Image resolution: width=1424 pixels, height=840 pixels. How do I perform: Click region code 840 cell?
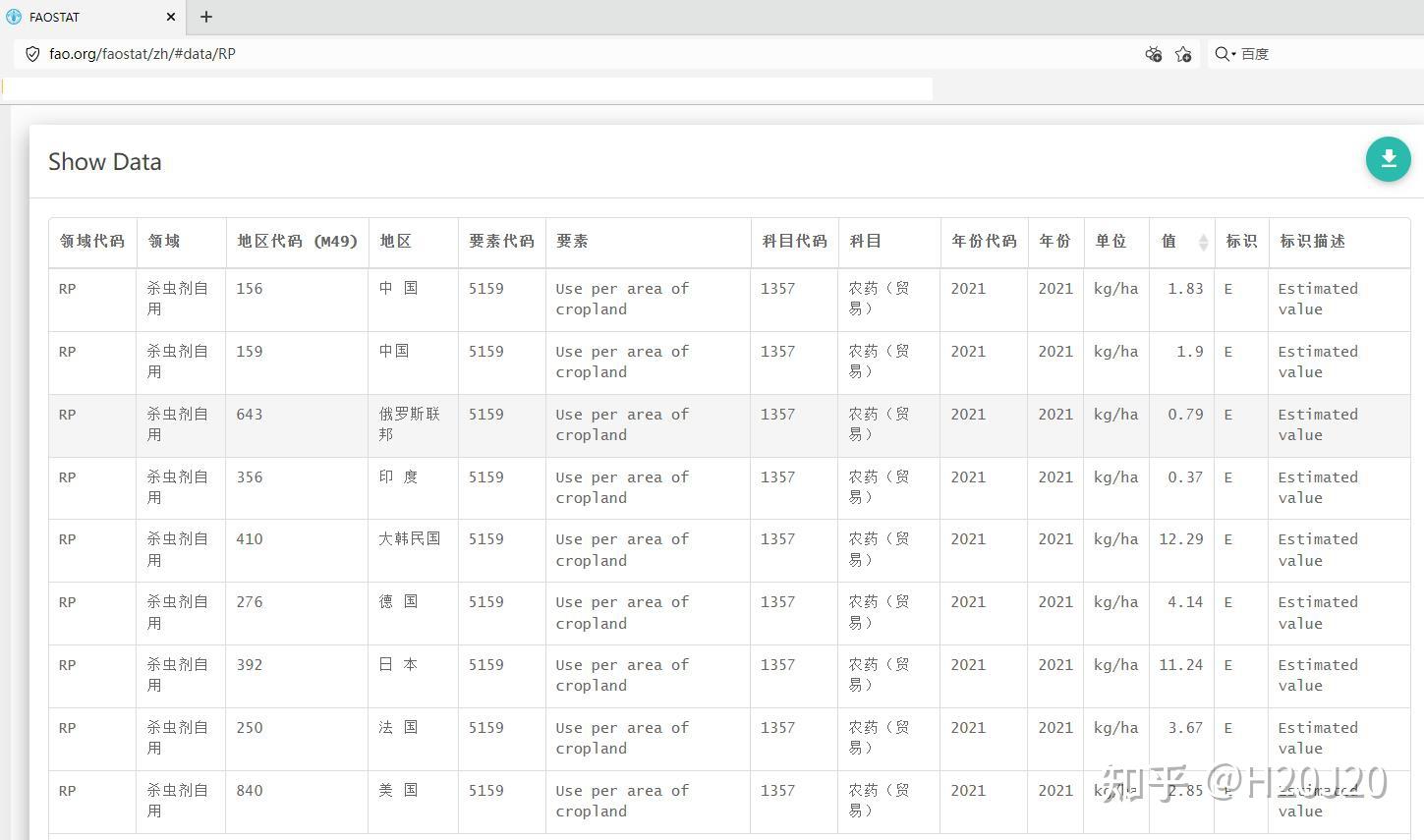click(297, 802)
